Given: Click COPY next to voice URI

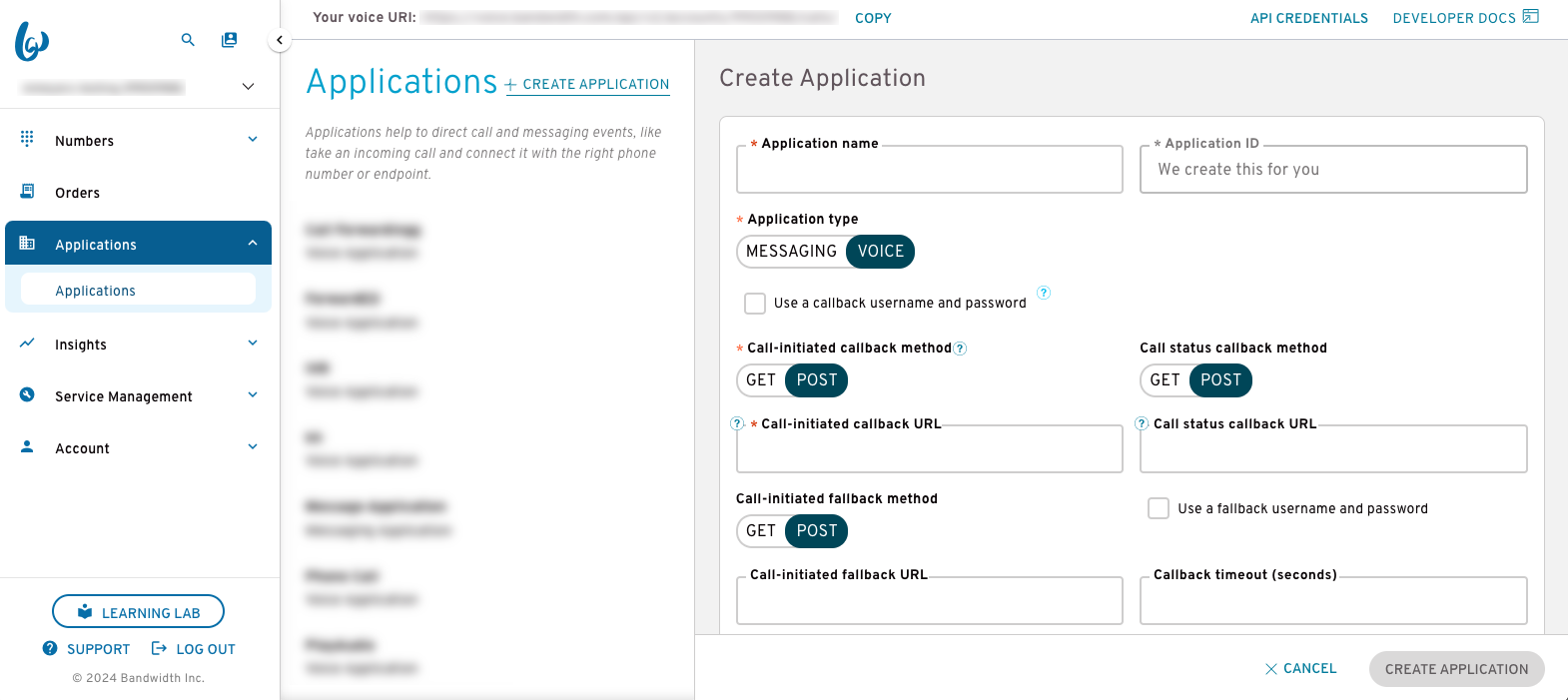Looking at the screenshot, I should click(x=873, y=18).
